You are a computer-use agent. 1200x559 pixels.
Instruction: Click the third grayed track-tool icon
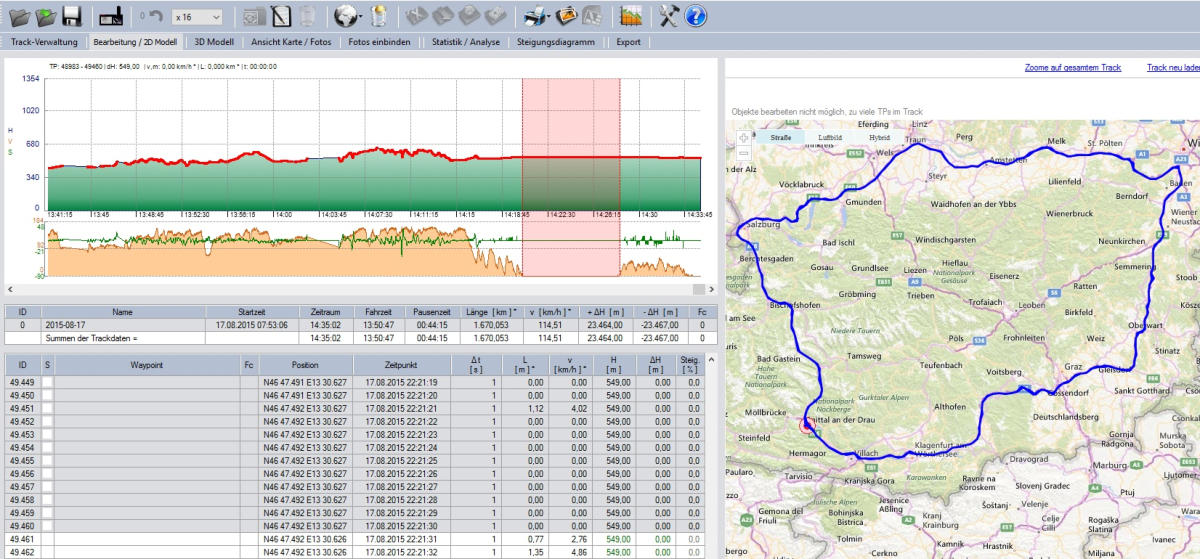click(469, 16)
